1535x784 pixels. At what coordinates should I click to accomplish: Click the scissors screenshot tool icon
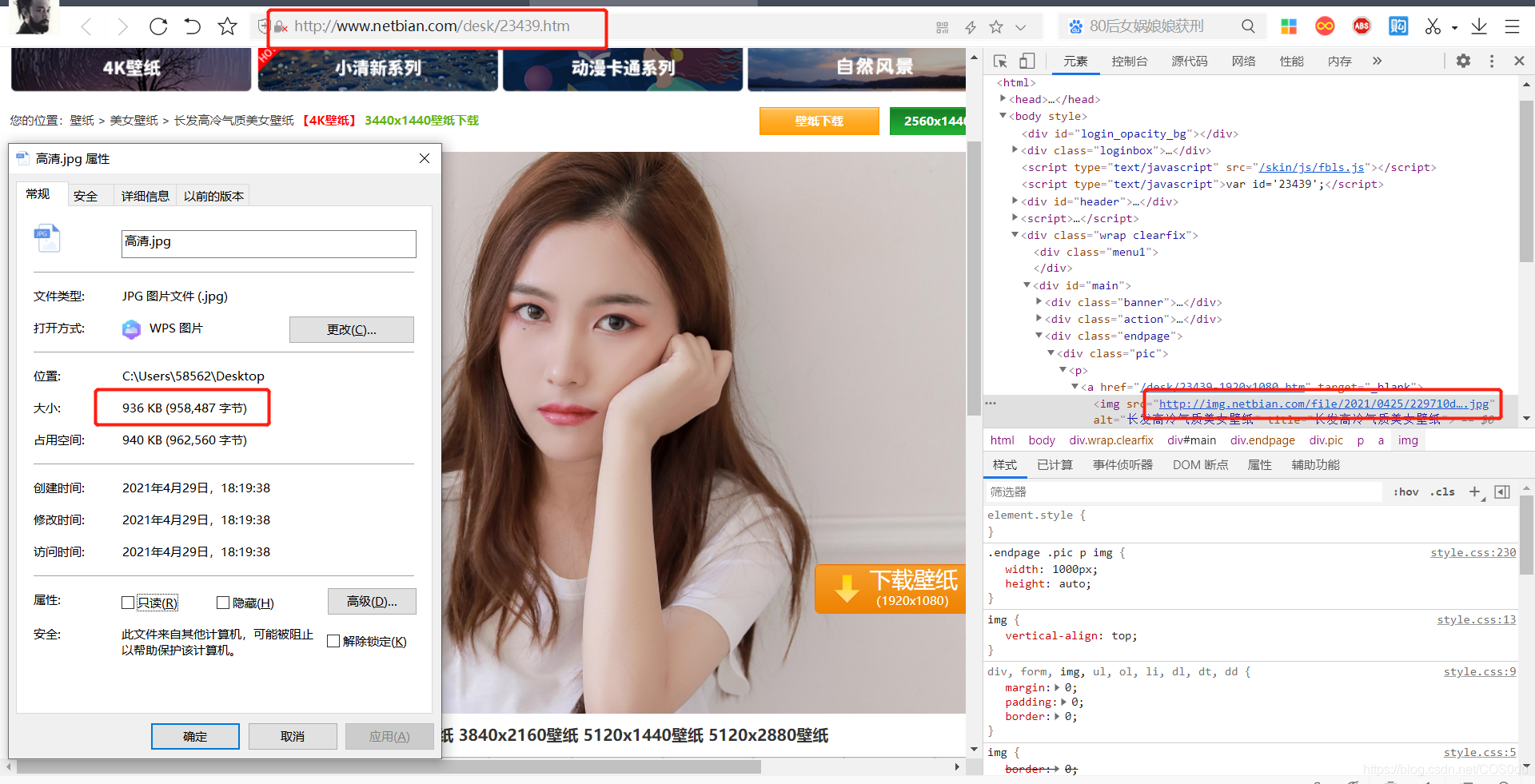coord(1433,26)
